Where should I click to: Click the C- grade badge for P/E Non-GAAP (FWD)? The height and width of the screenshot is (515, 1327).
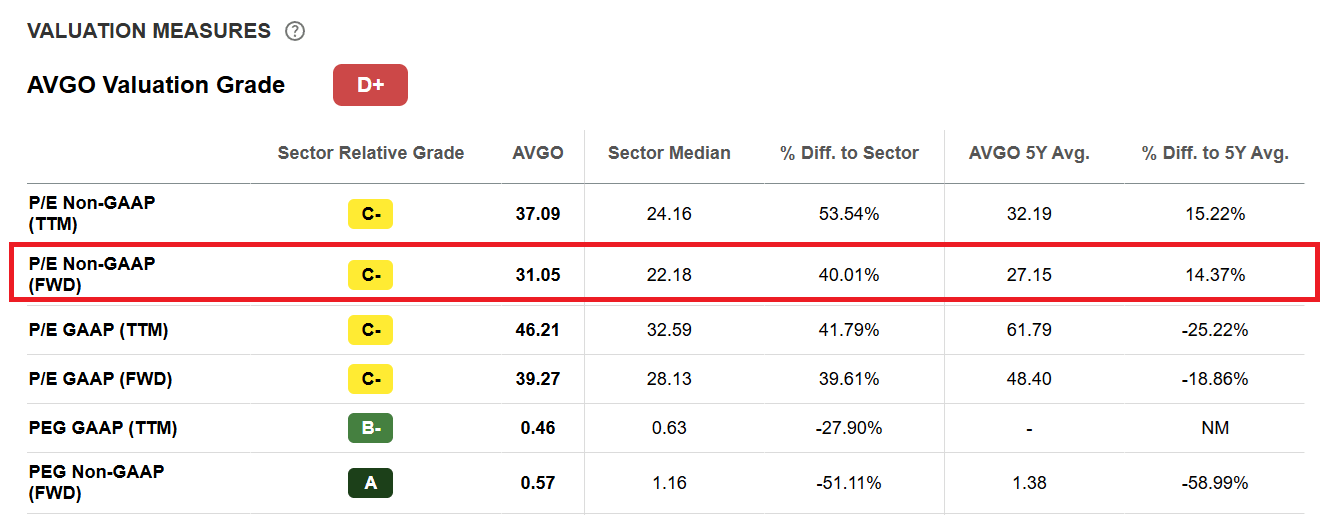click(x=371, y=275)
